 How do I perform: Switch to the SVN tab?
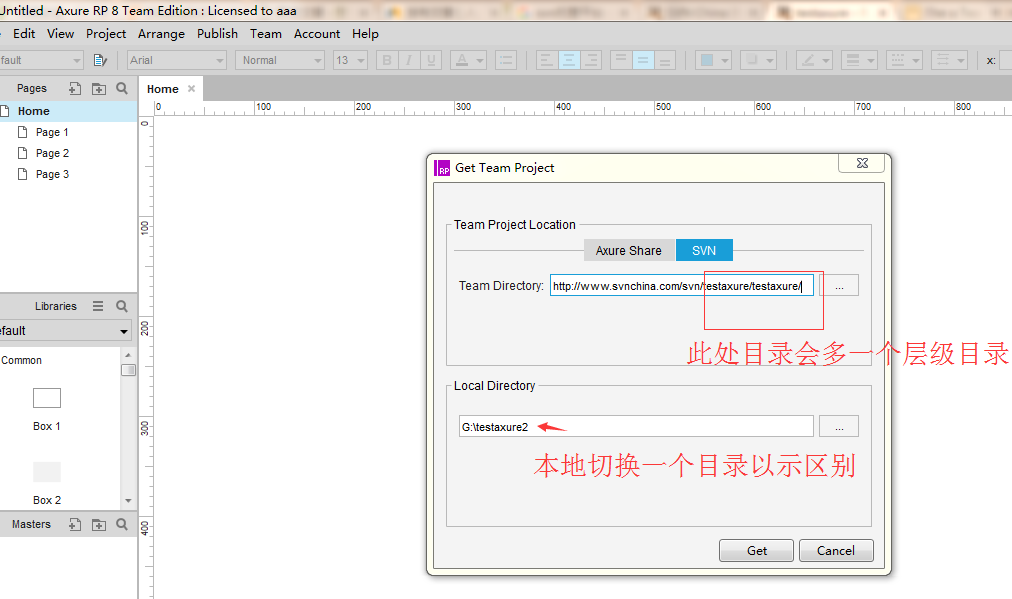(x=704, y=250)
